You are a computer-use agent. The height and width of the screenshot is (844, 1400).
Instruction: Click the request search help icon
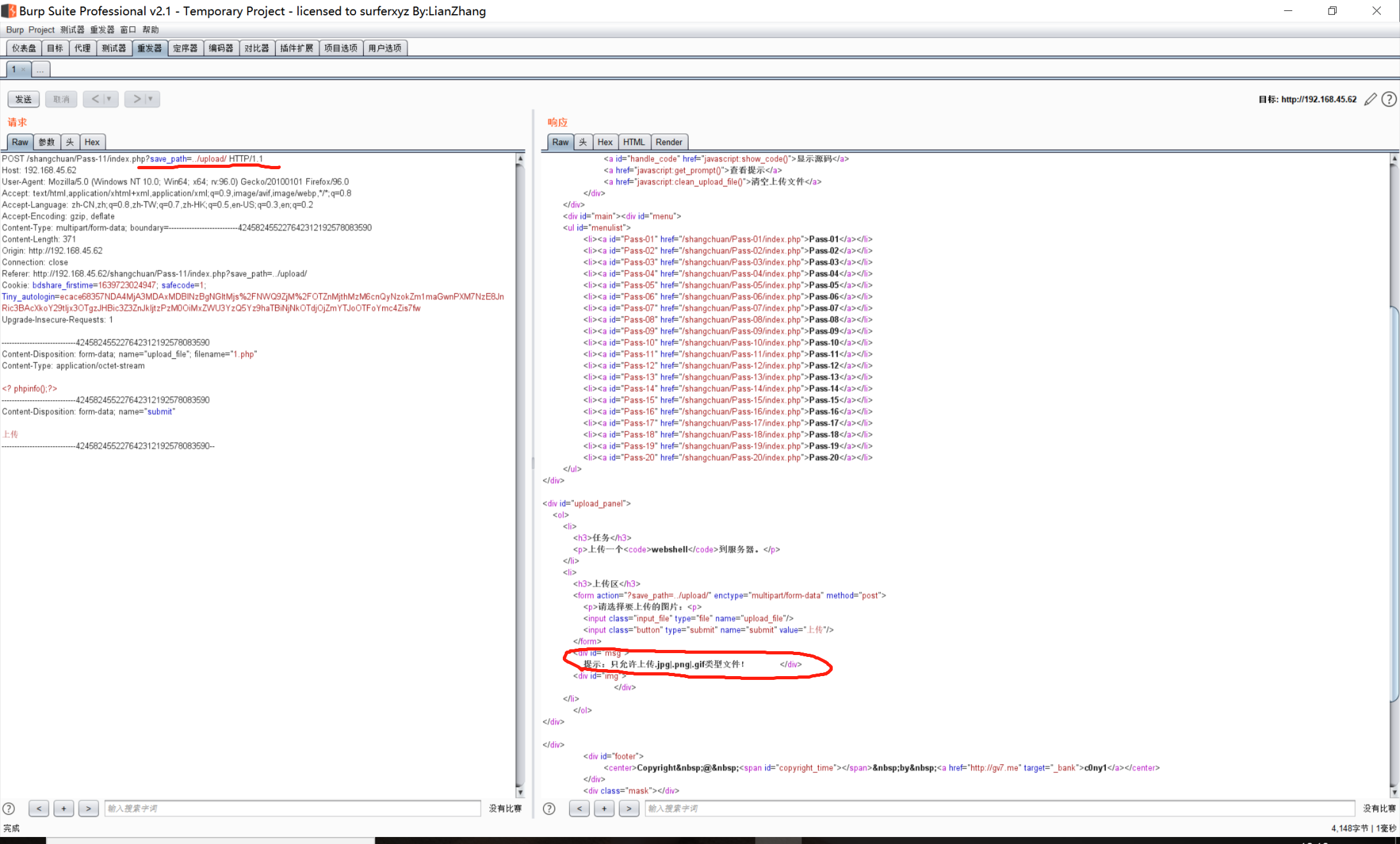[x=9, y=808]
